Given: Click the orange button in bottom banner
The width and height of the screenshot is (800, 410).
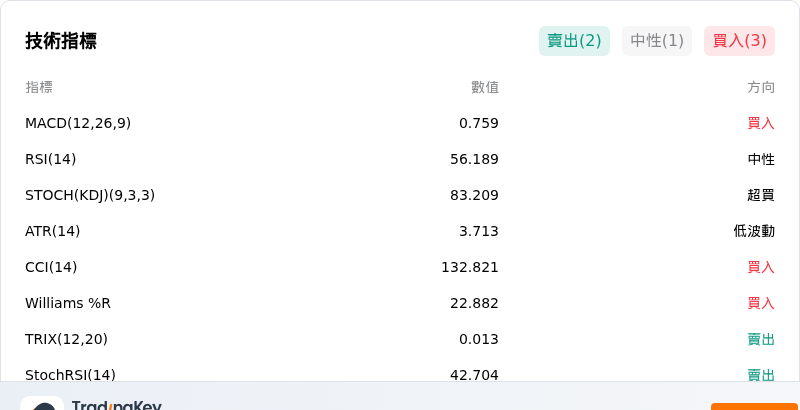Looking at the screenshot, I should coord(755,406).
